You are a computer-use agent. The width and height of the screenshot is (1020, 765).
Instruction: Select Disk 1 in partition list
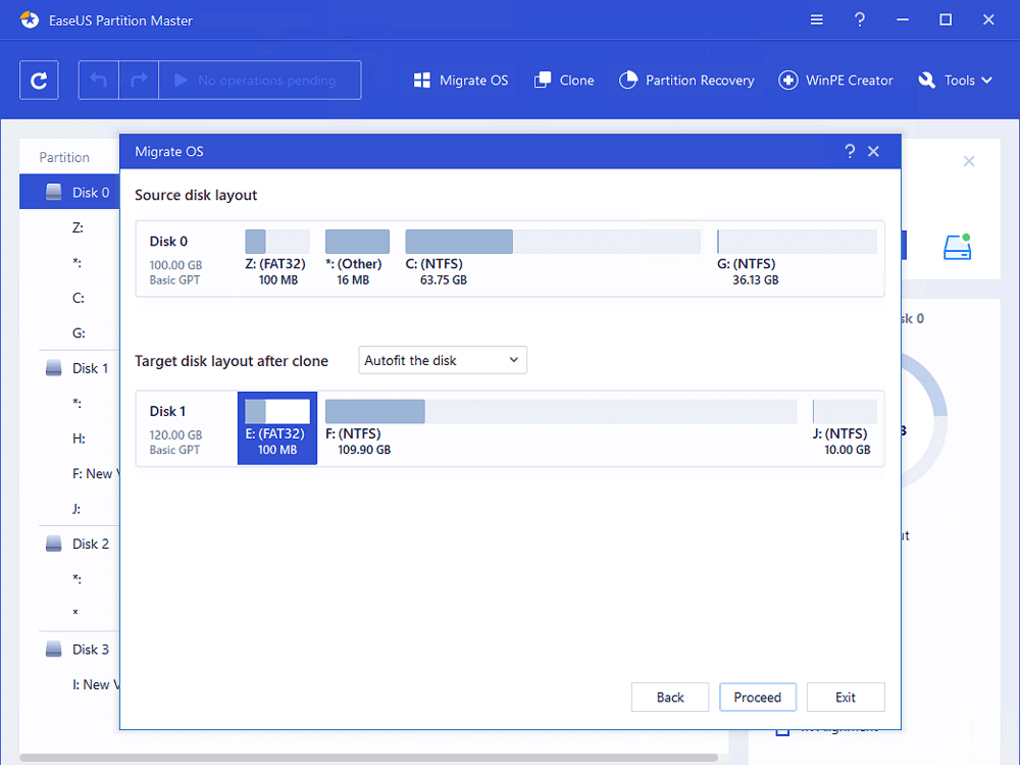coord(79,368)
